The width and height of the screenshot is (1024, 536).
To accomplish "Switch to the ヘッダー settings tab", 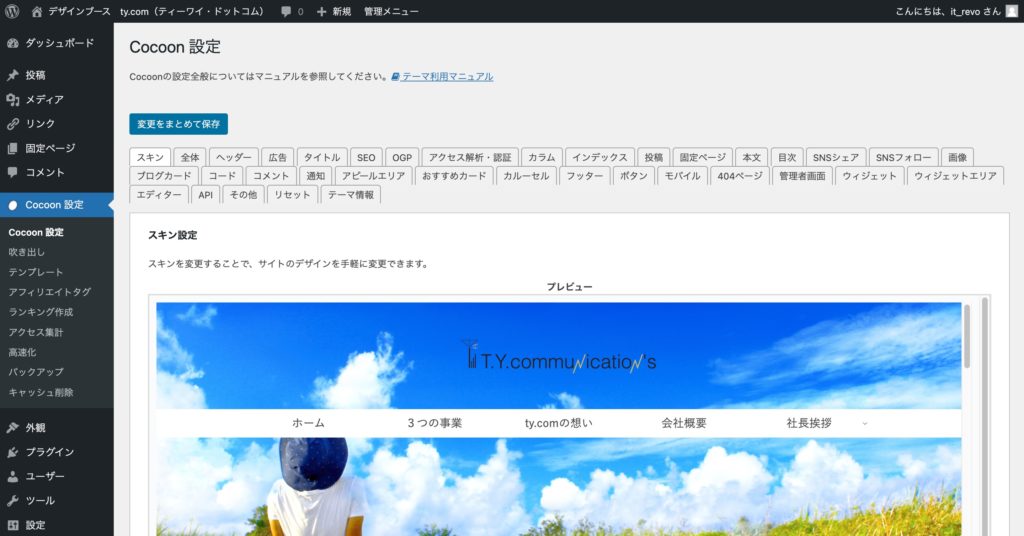I will 234,157.
